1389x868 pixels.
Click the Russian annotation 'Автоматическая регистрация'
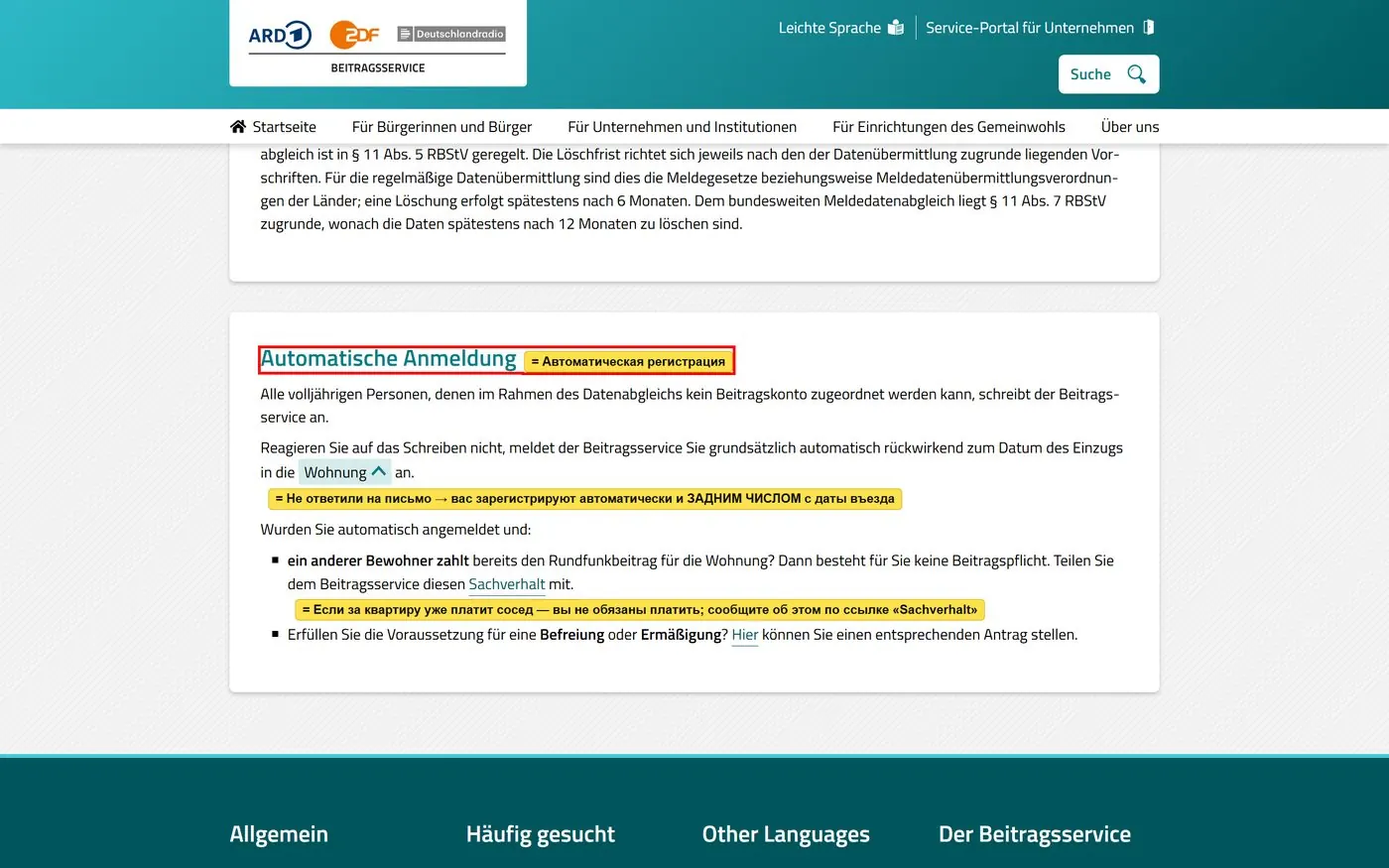(629, 361)
